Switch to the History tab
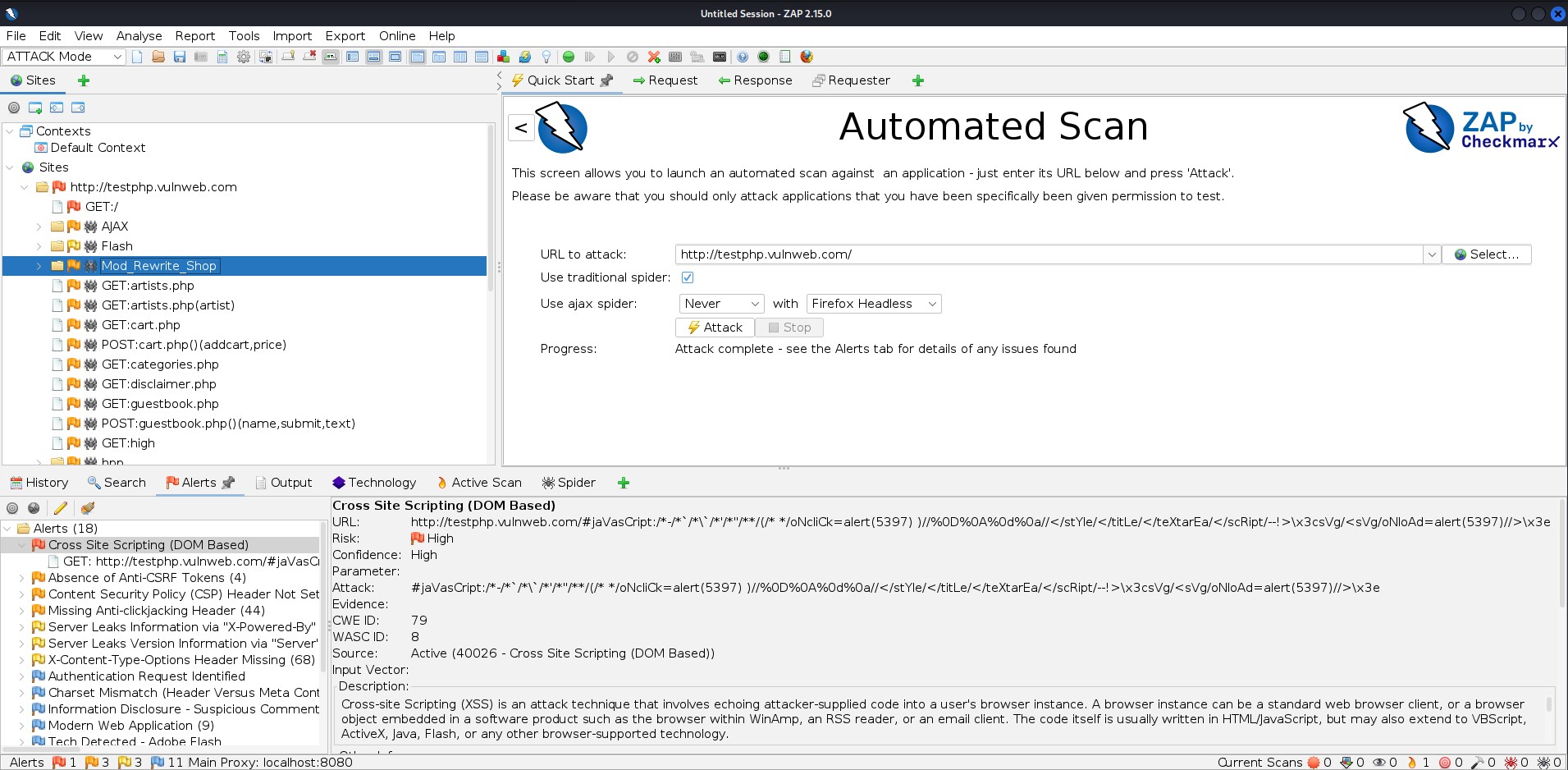1568x770 pixels. pos(39,483)
